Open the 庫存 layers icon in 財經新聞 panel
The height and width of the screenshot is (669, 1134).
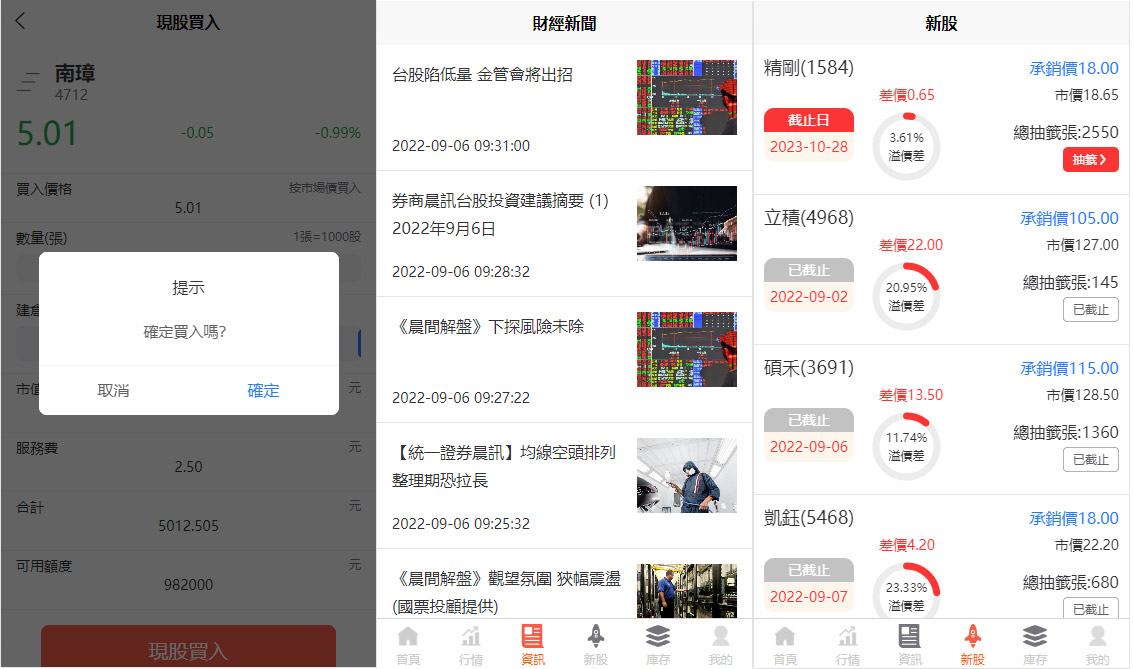(658, 645)
